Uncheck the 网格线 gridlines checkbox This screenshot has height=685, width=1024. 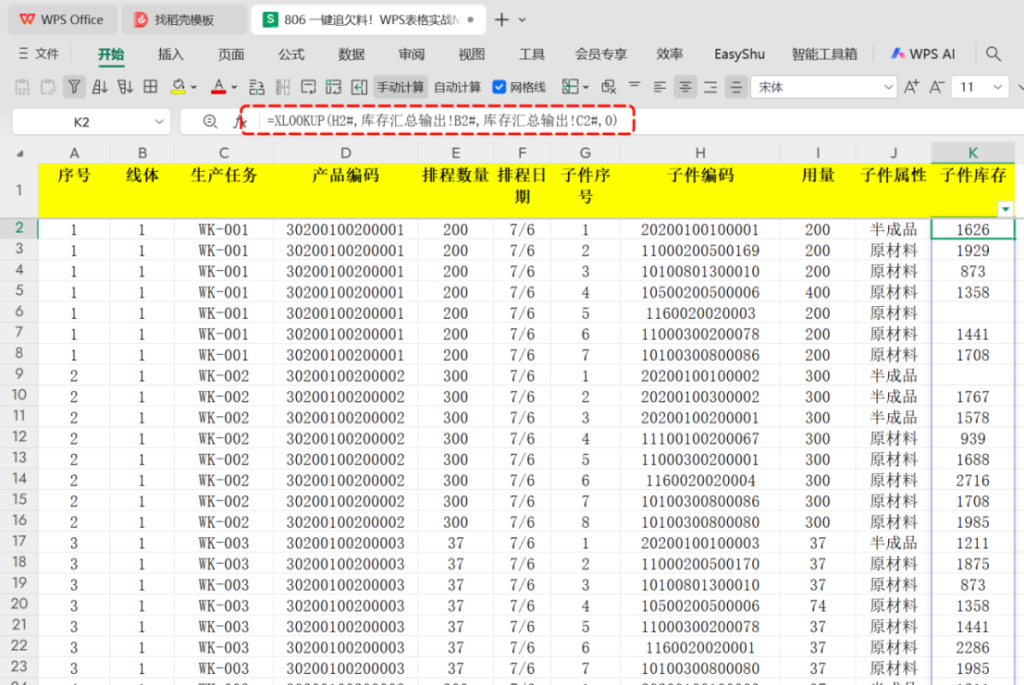[x=499, y=87]
